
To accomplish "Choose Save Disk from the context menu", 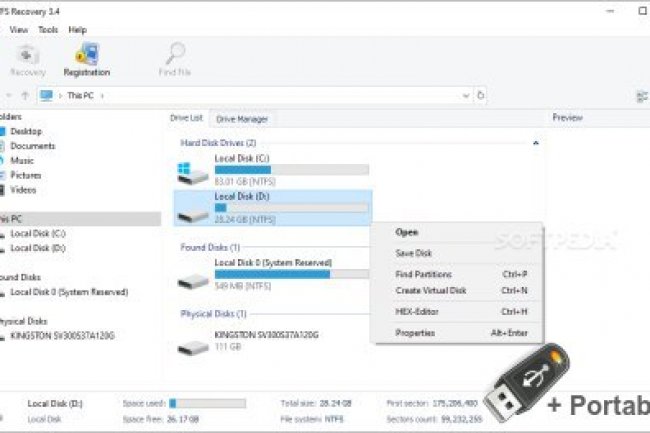I will 413,253.
